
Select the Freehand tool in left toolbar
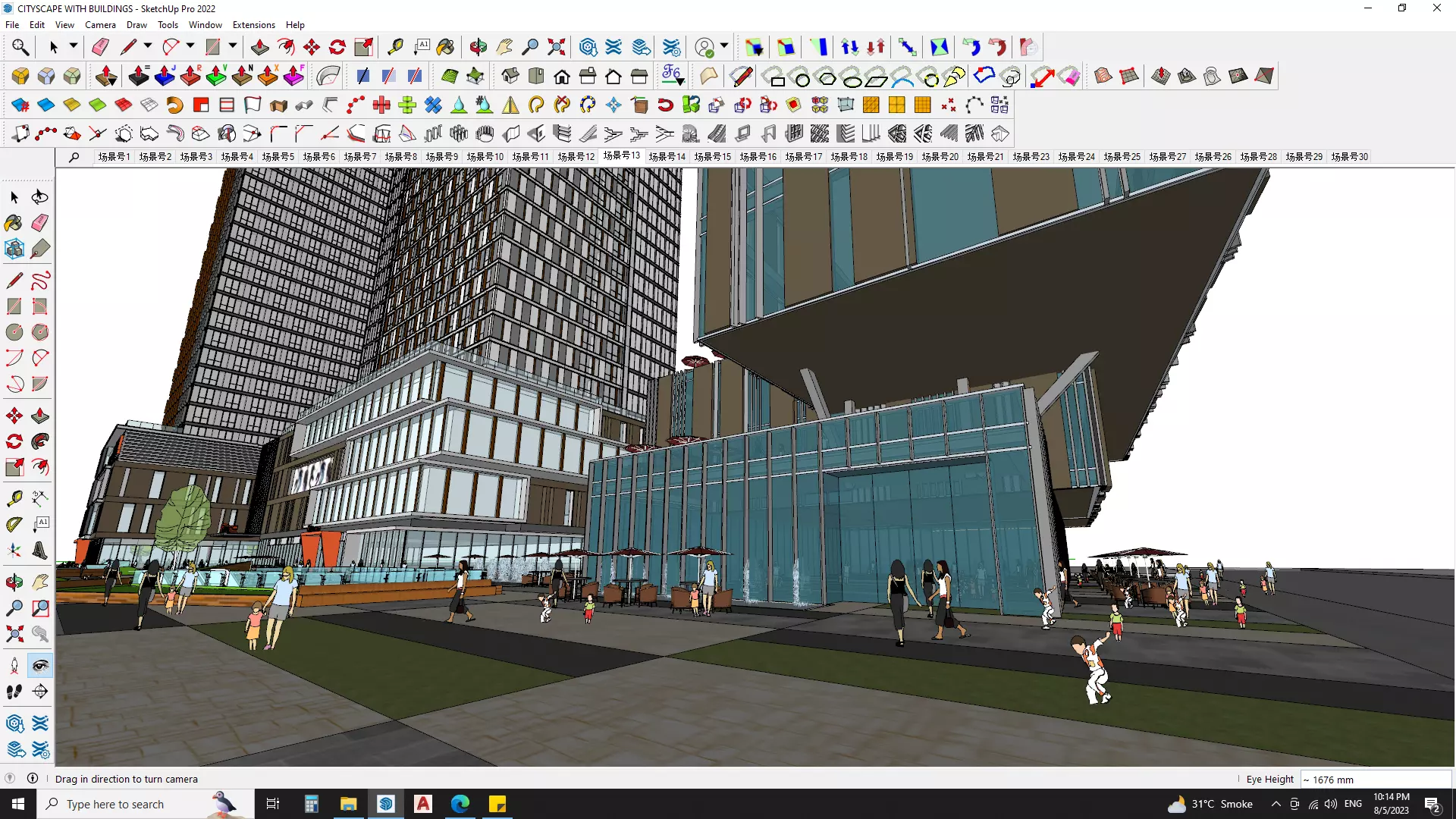pyautogui.click(x=40, y=281)
